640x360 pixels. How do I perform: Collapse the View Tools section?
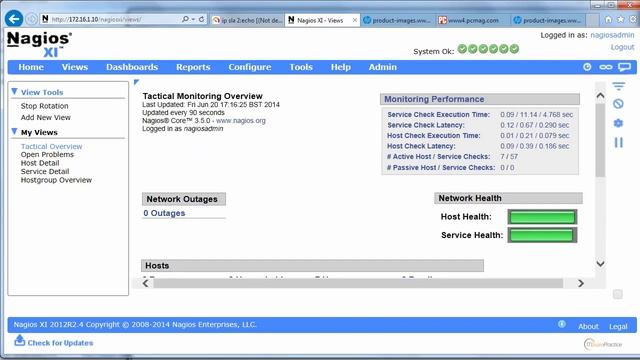[15, 91]
